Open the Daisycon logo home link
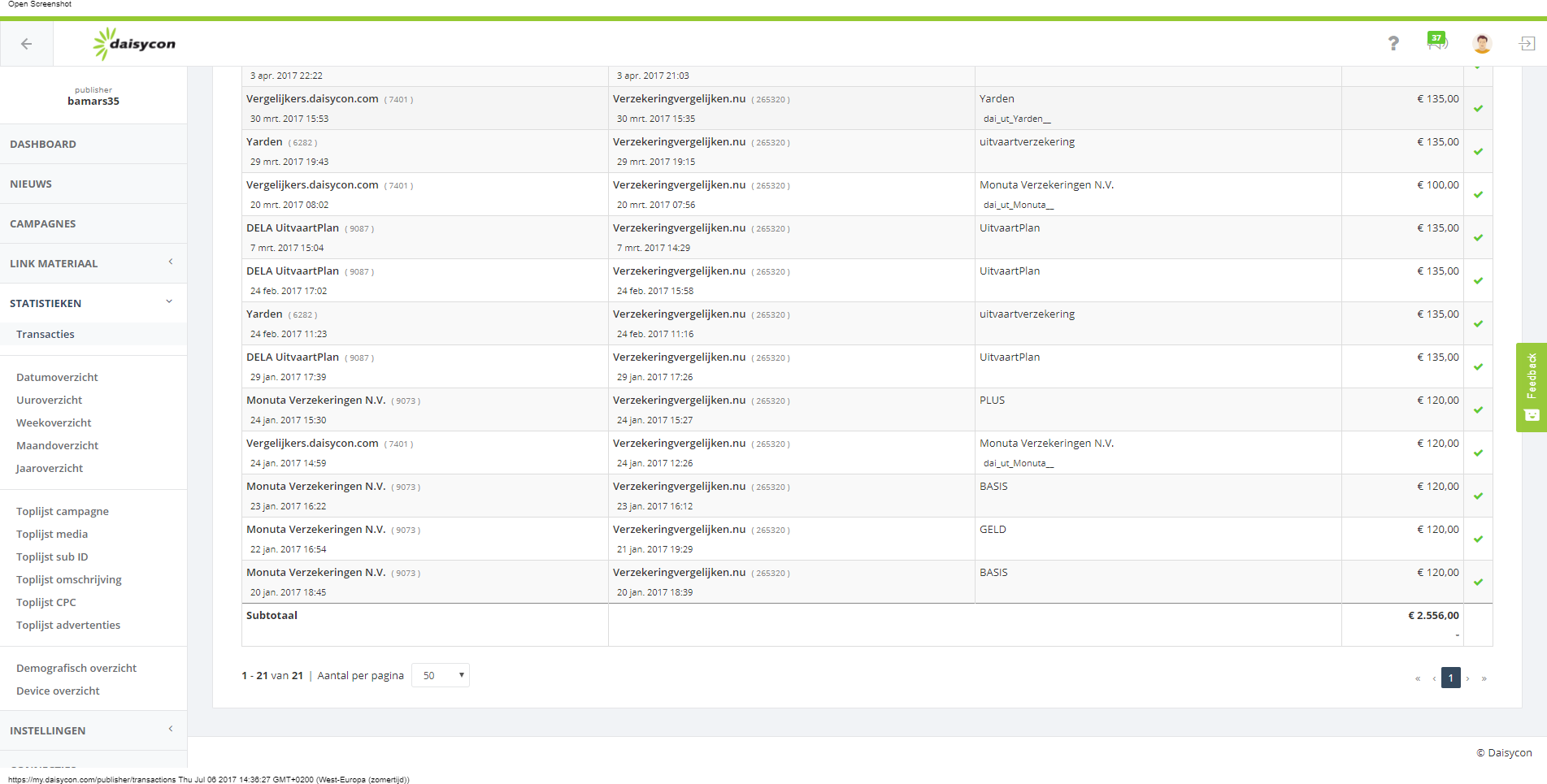The width and height of the screenshot is (1547, 784). click(134, 44)
